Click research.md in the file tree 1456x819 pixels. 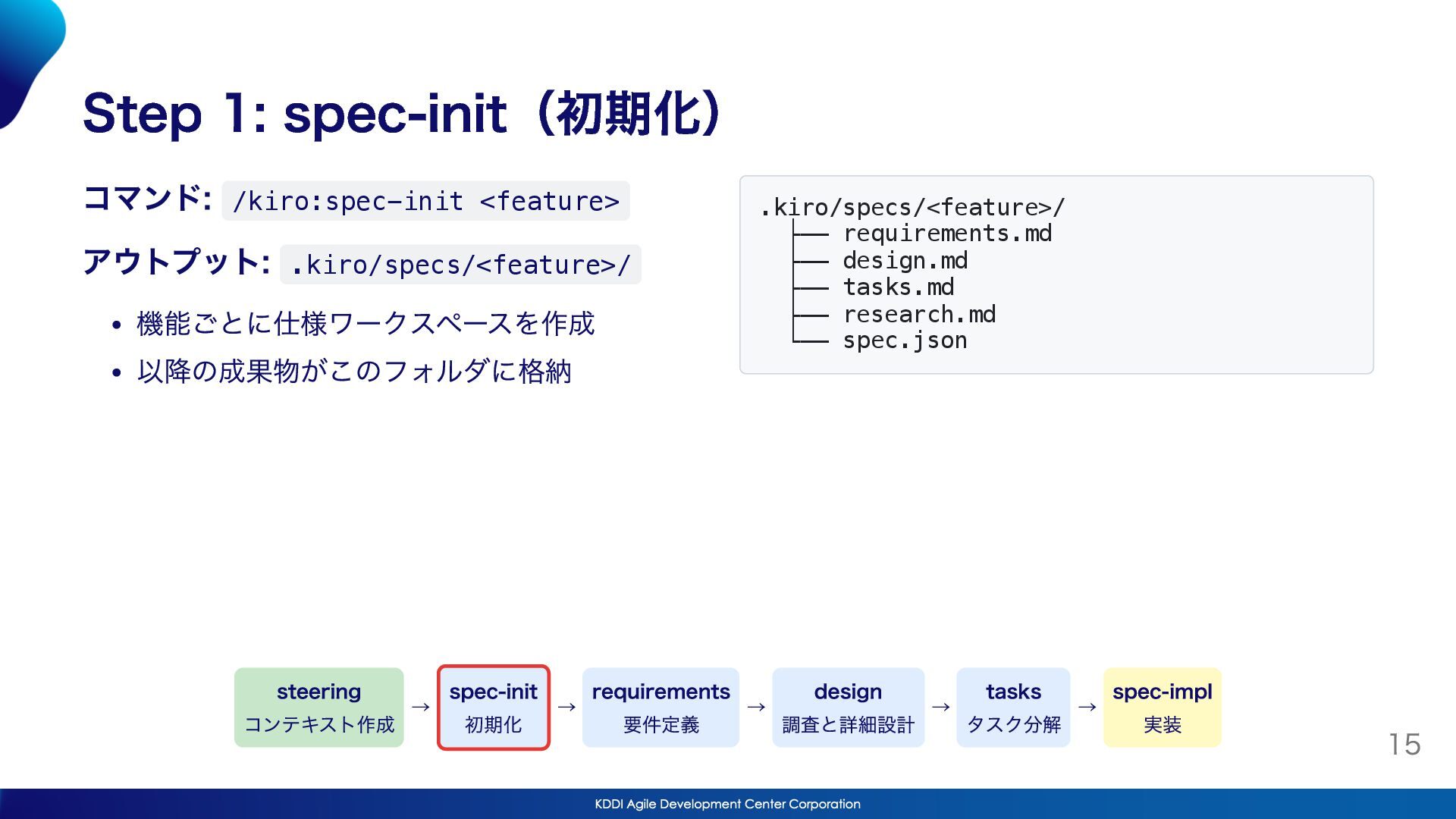coord(919,314)
